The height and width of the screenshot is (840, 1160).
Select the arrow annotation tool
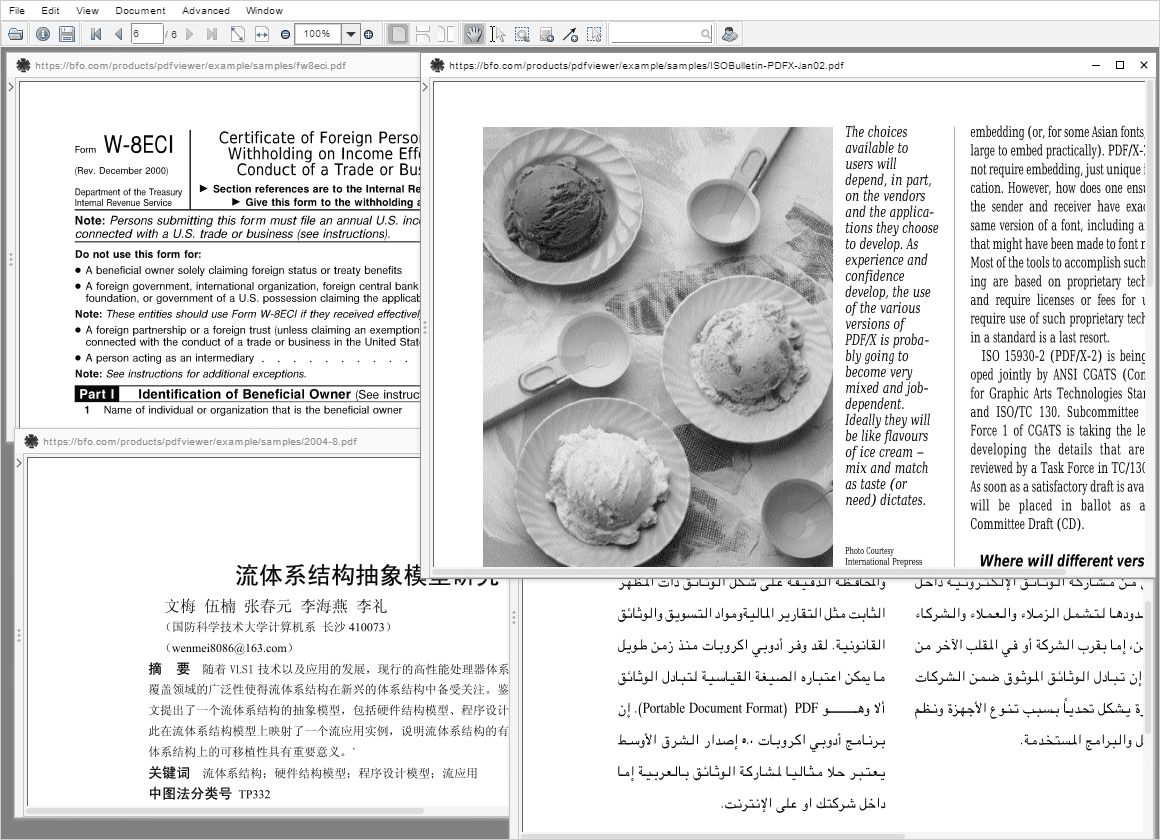tap(570, 34)
